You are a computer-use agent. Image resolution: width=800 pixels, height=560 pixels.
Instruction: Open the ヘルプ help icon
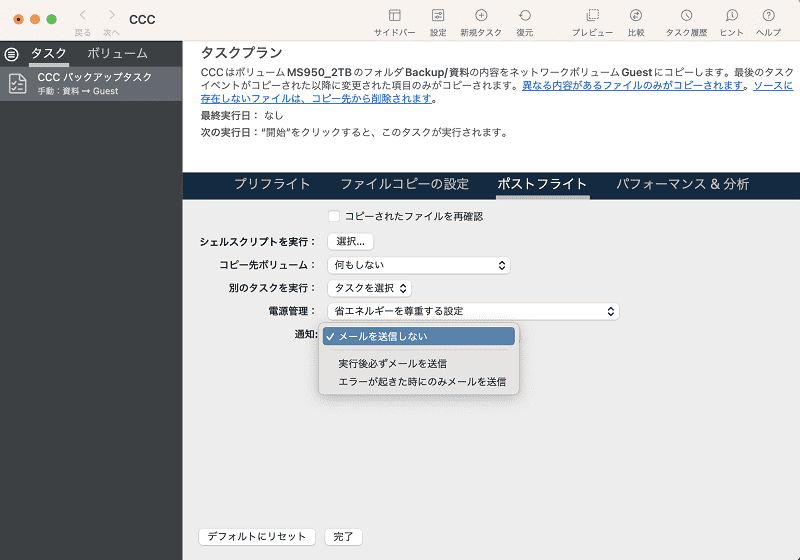[768, 16]
